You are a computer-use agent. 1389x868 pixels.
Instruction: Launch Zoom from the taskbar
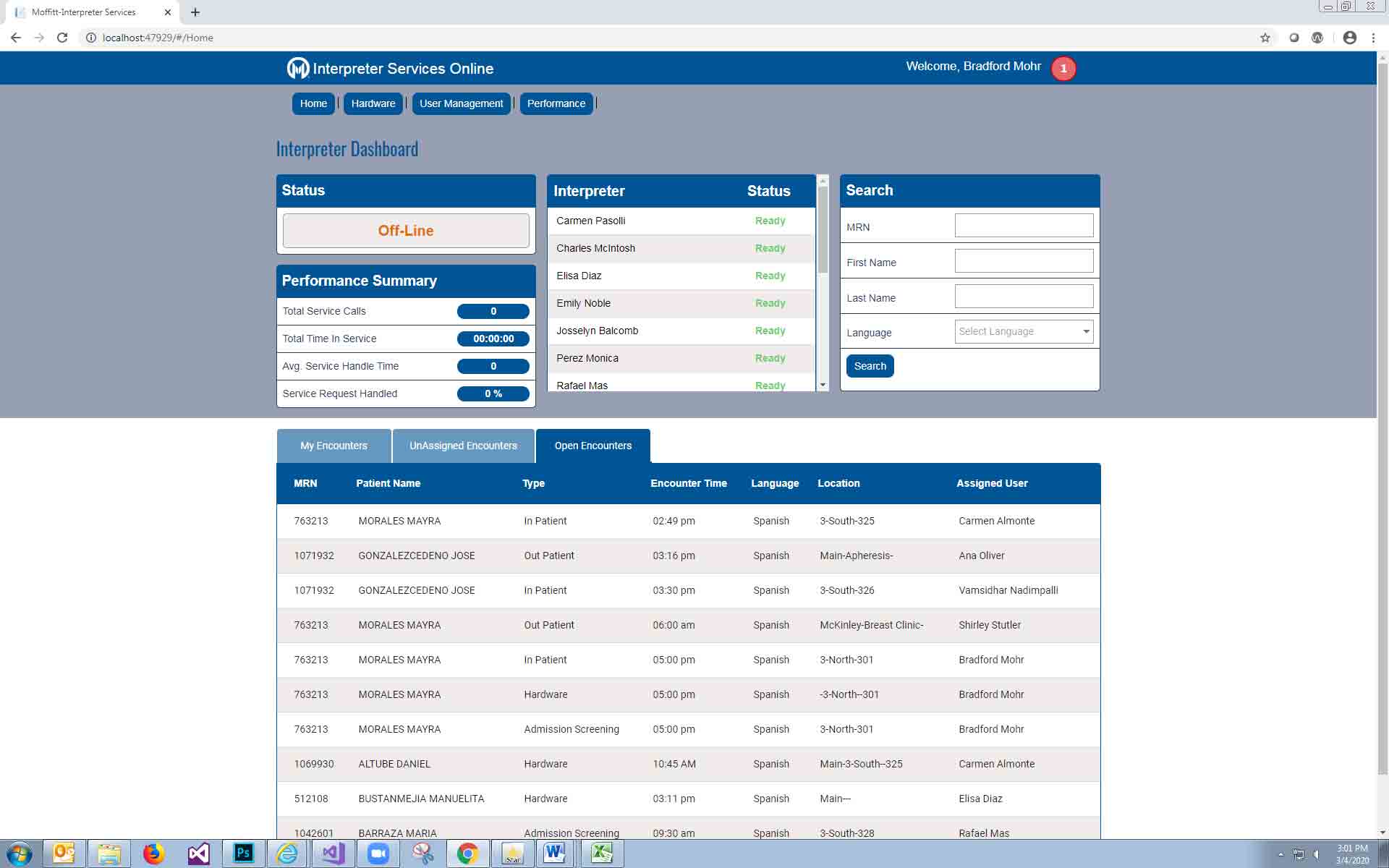(378, 854)
